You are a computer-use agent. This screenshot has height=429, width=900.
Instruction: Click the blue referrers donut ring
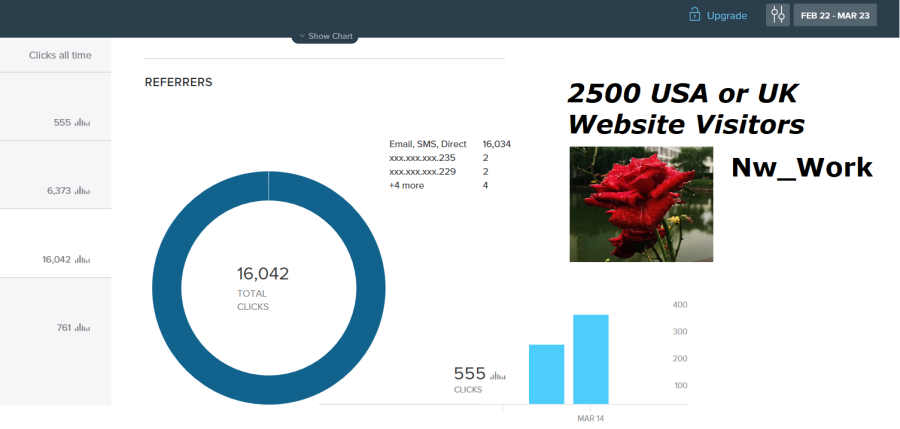pos(166,287)
